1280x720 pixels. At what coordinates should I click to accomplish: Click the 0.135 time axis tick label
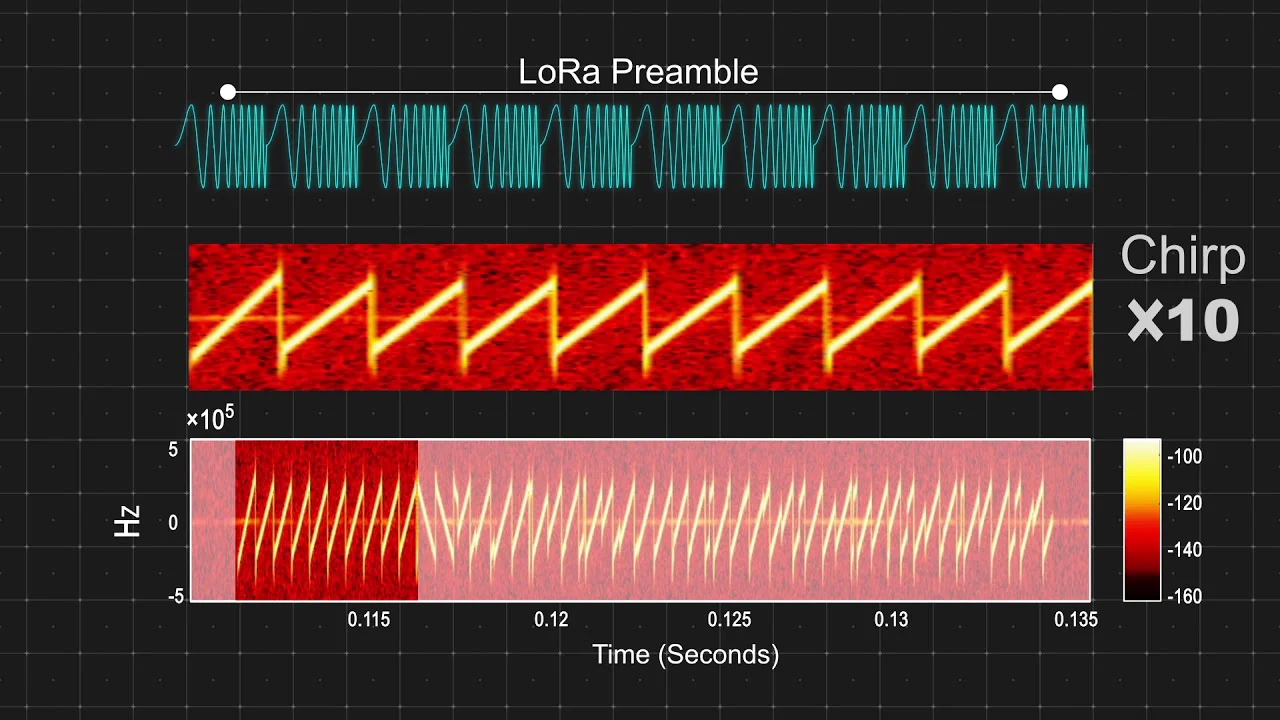pyautogui.click(x=1075, y=620)
